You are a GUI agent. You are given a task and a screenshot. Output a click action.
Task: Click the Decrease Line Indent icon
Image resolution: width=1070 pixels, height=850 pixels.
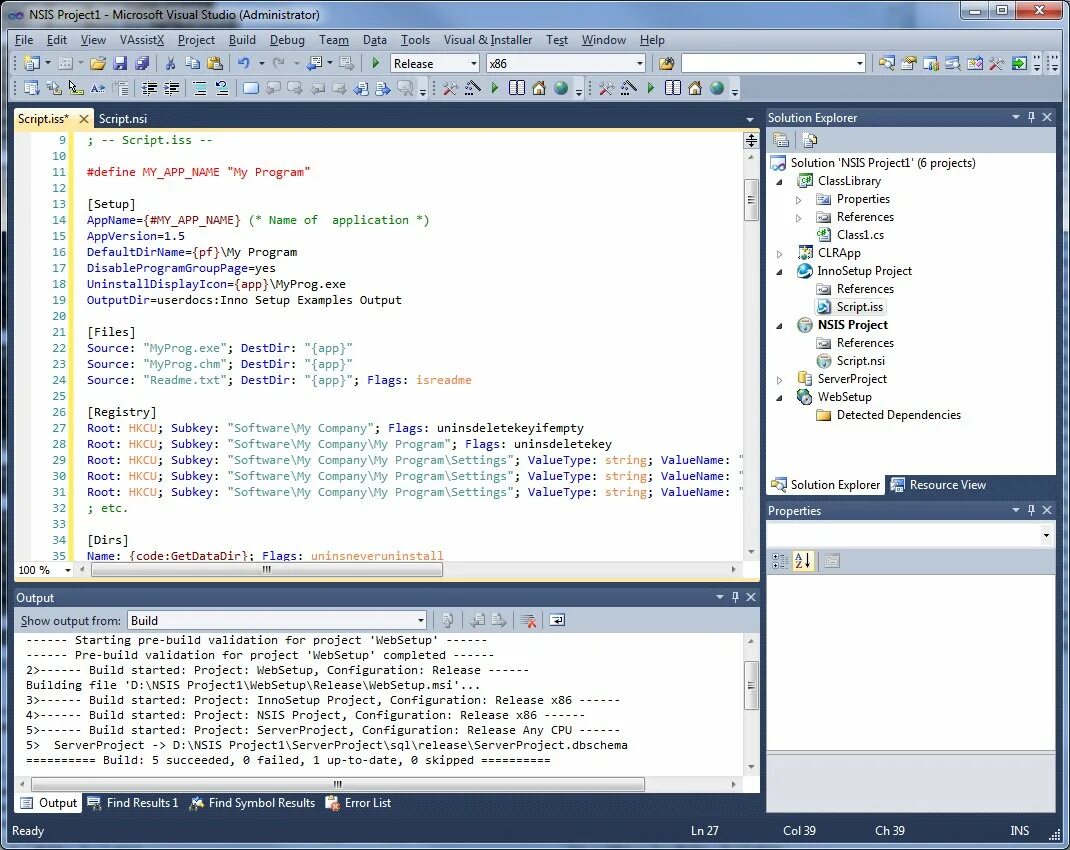(x=149, y=88)
